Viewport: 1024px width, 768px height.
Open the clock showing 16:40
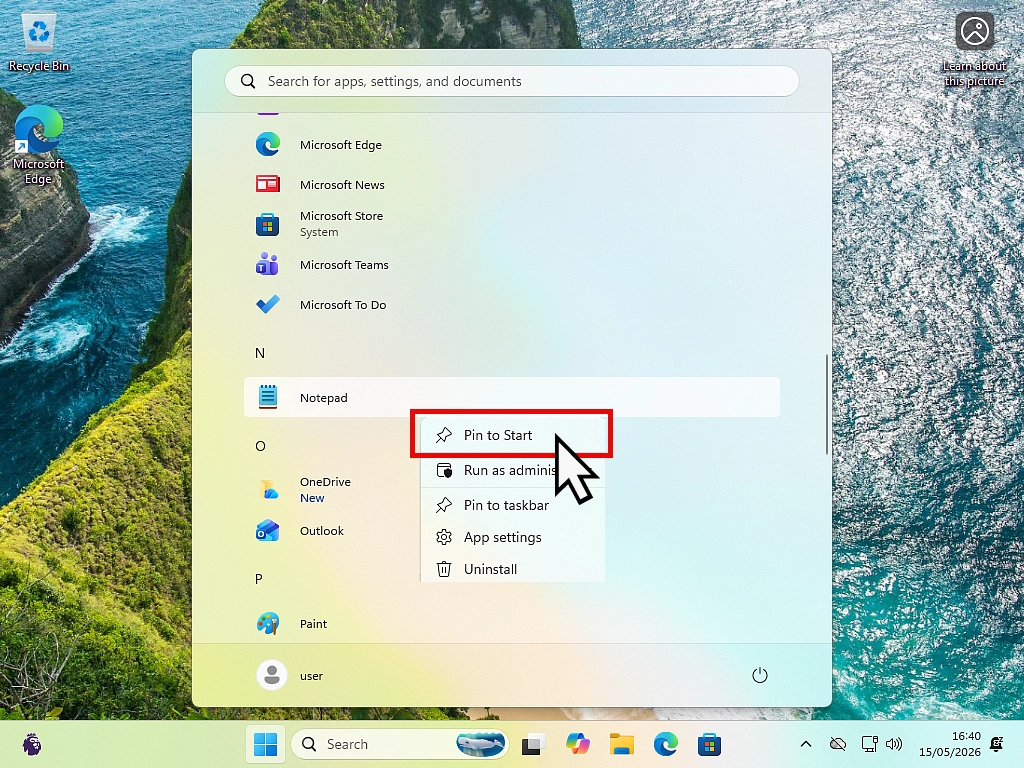click(x=950, y=744)
